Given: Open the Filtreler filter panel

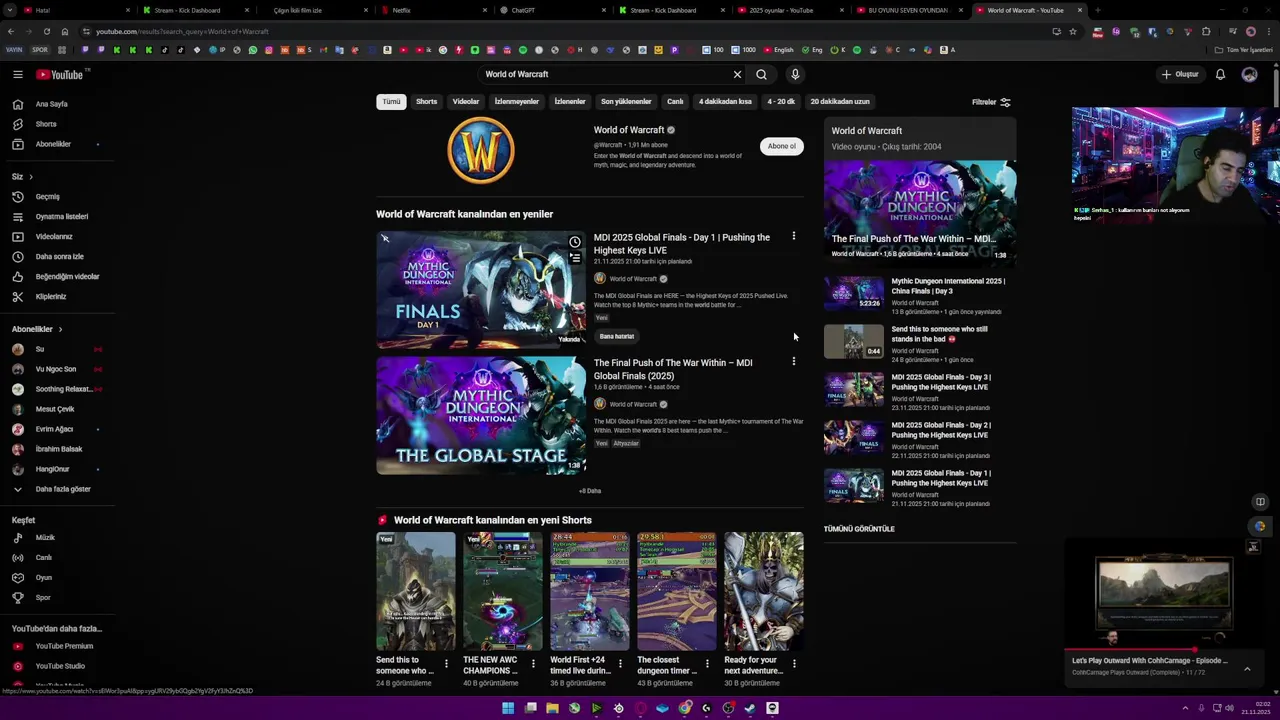Looking at the screenshot, I should [991, 102].
